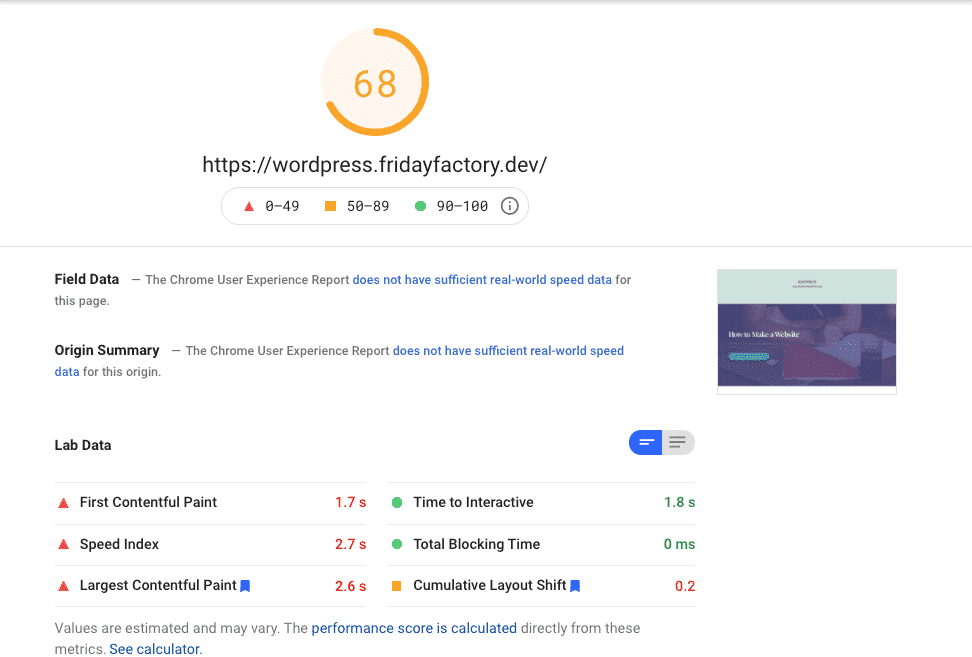
Task: Switch Lab Data to compact bar view
Action: click(x=645, y=443)
